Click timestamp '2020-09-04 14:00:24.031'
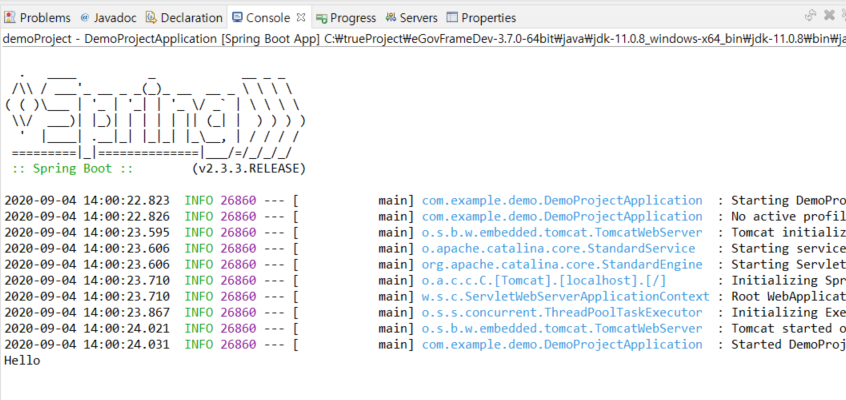The height and width of the screenshot is (400, 846). coord(87,344)
